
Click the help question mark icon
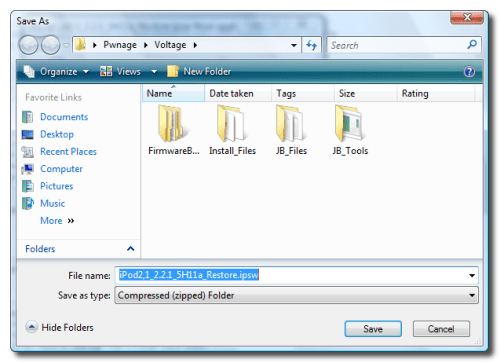tap(469, 72)
